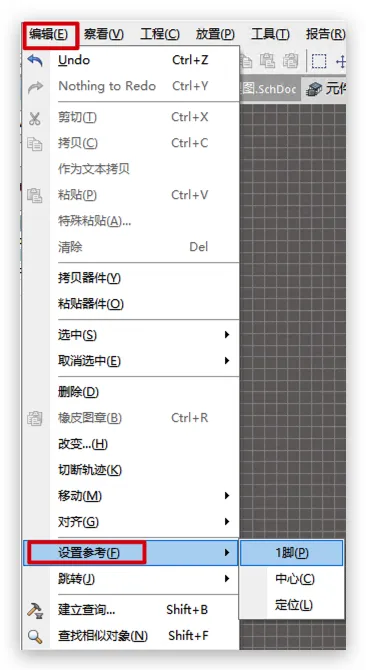Click the scissors Cut icon
Screen dimensions: 366x670
click(35, 118)
